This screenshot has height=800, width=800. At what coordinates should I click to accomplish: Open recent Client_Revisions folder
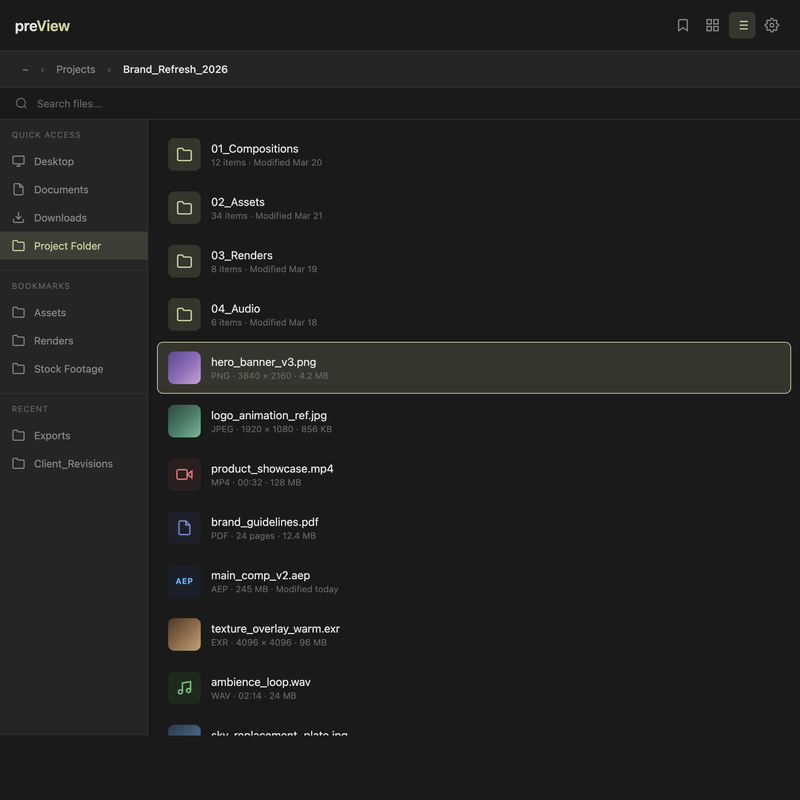[74, 463]
